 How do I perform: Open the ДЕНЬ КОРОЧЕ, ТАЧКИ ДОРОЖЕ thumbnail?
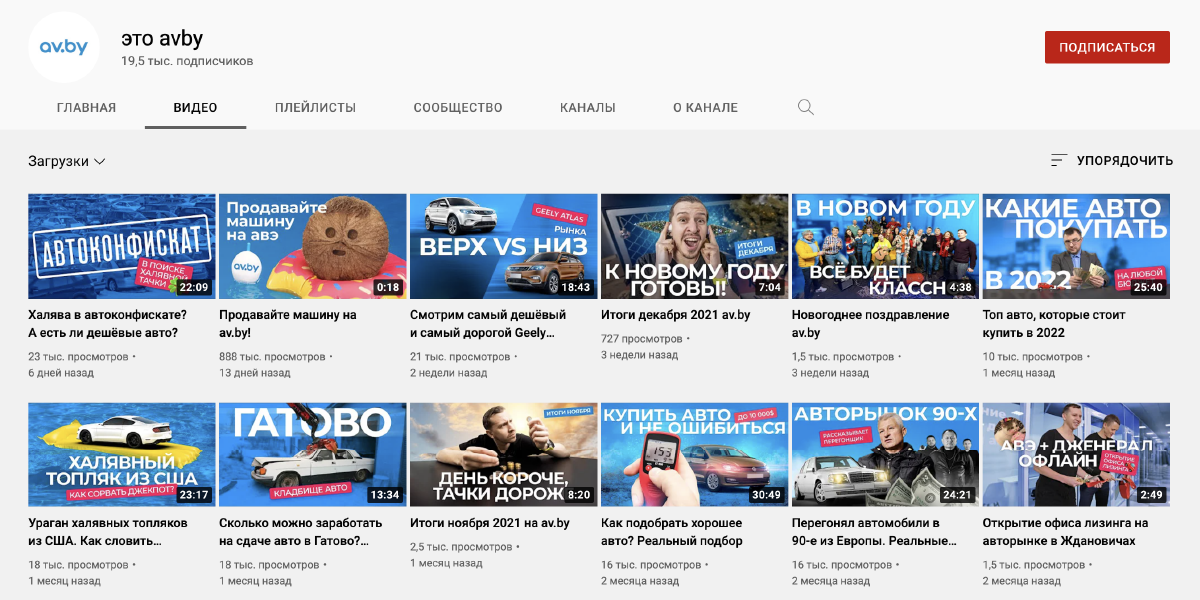504,455
